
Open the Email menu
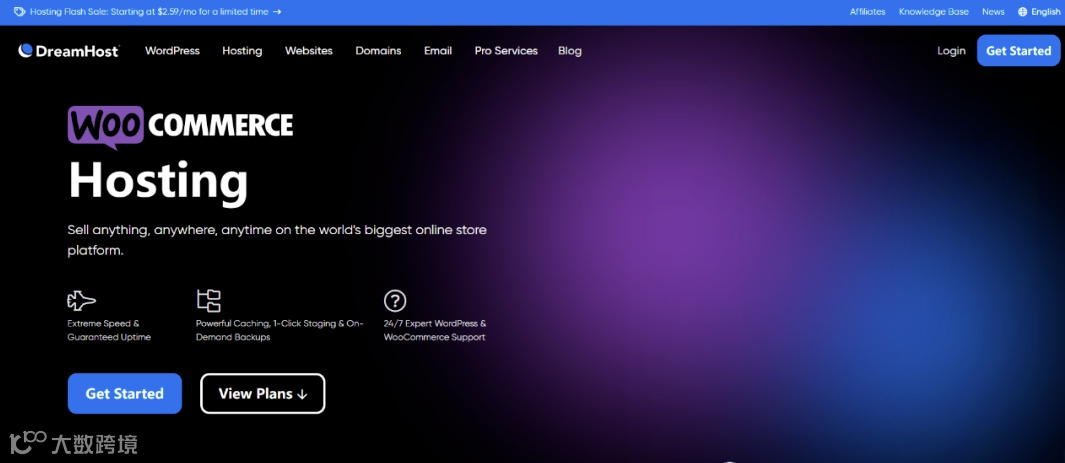(x=438, y=51)
